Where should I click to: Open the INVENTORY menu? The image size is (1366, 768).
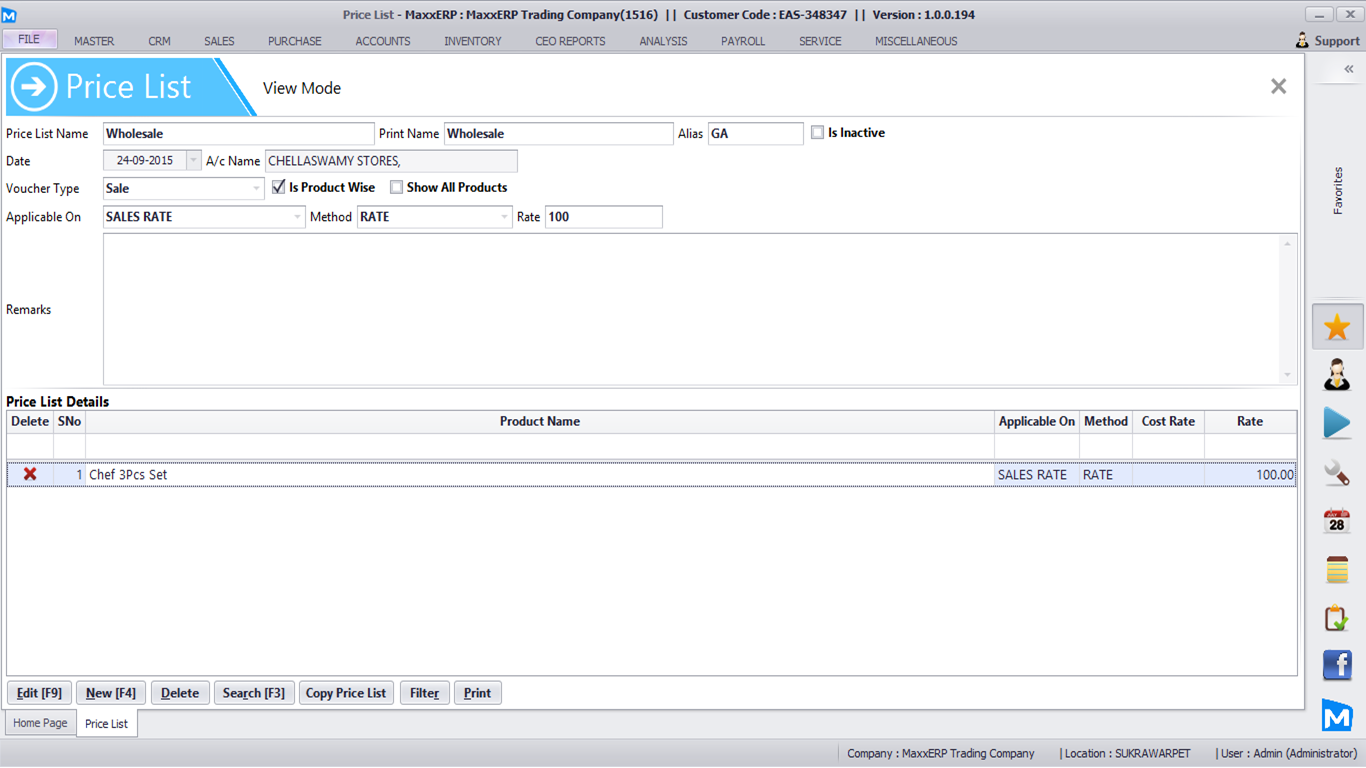(473, 41)
